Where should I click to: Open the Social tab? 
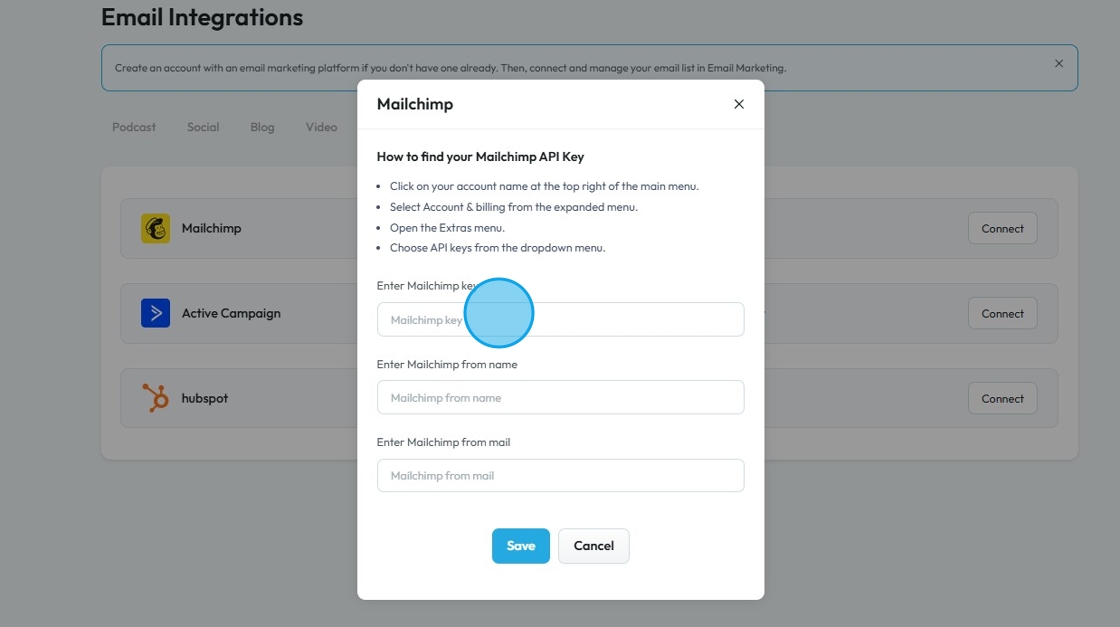[x=203, y=127]
